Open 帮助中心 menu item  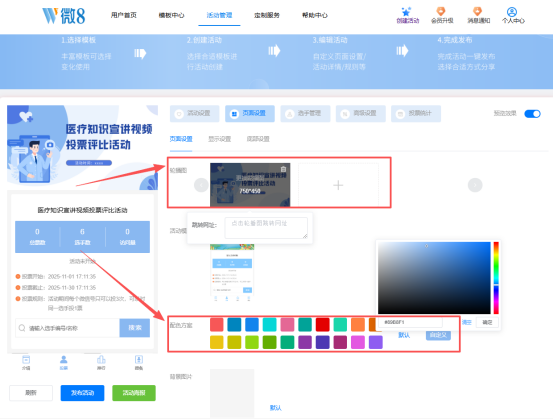click(315, 15)
